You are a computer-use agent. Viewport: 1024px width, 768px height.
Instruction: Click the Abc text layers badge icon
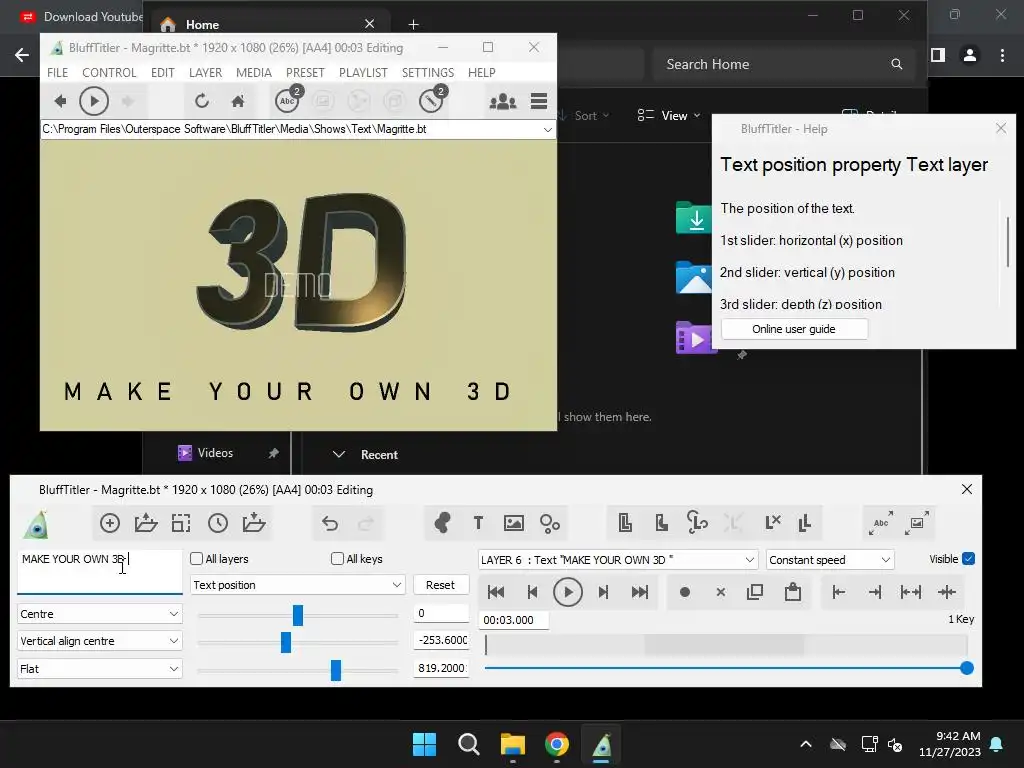point(288,100)
